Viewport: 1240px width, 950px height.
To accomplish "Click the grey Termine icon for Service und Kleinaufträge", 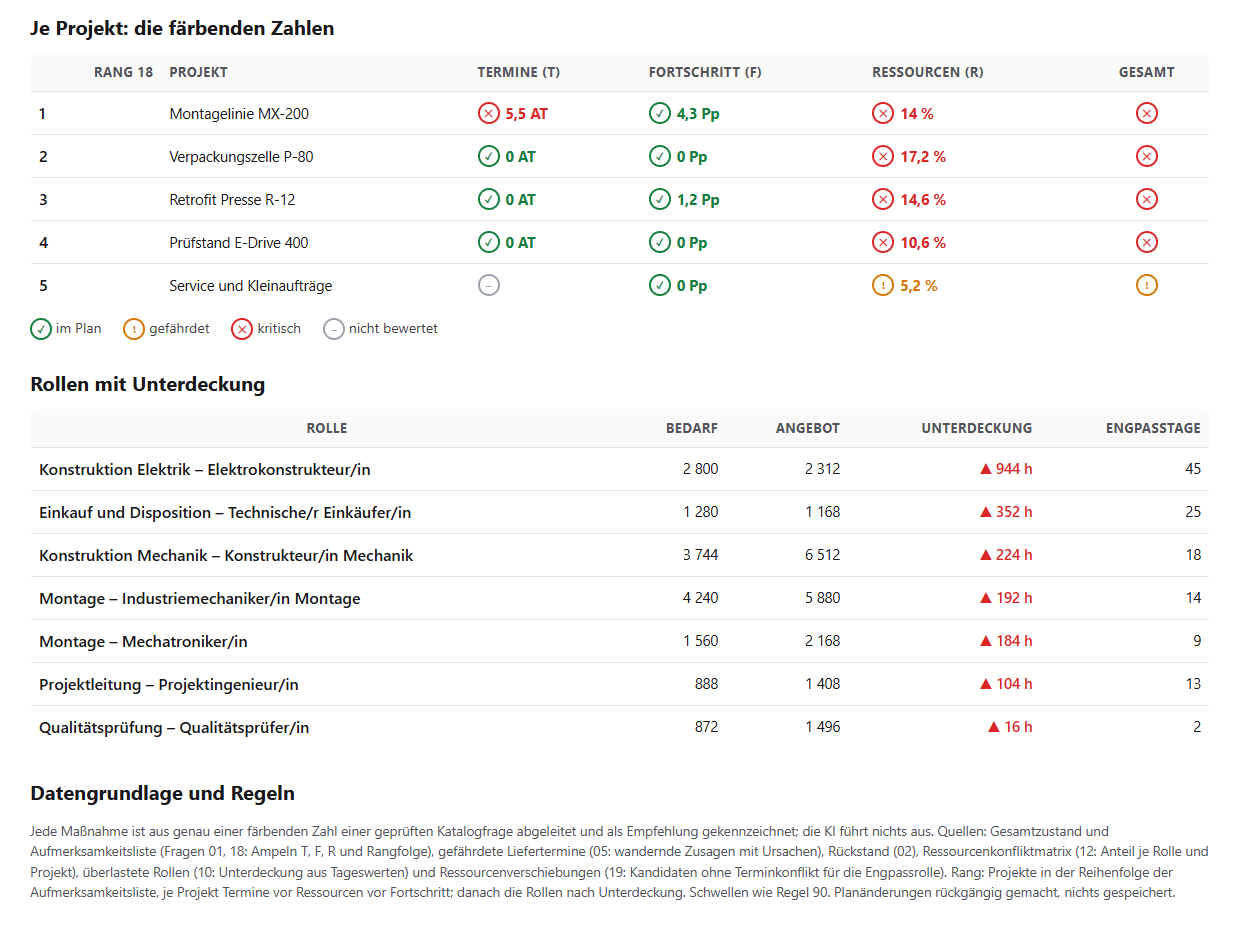I will point(489,285).
